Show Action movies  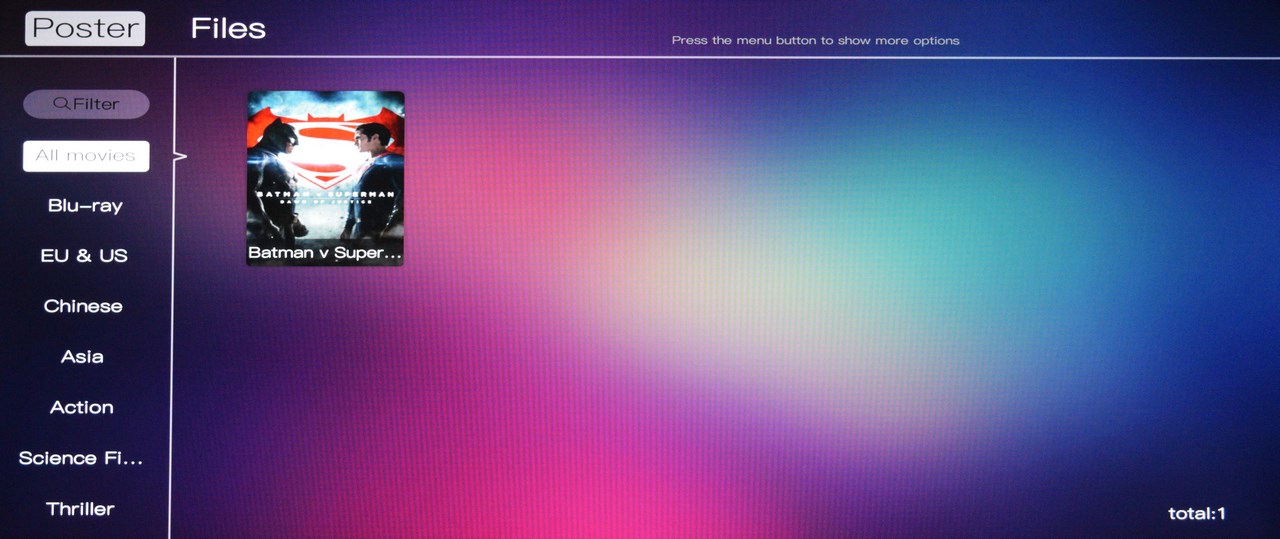tap(82, 408)
